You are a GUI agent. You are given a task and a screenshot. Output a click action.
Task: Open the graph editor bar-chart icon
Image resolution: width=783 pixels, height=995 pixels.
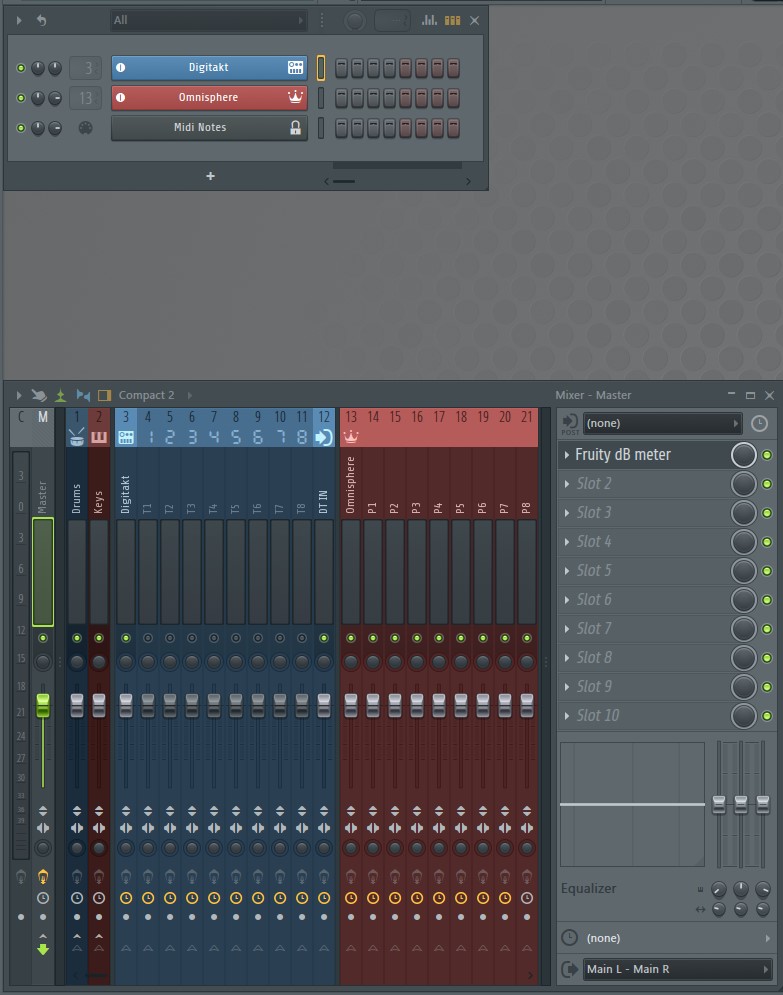pyautogui.click(x=429, y=20)
